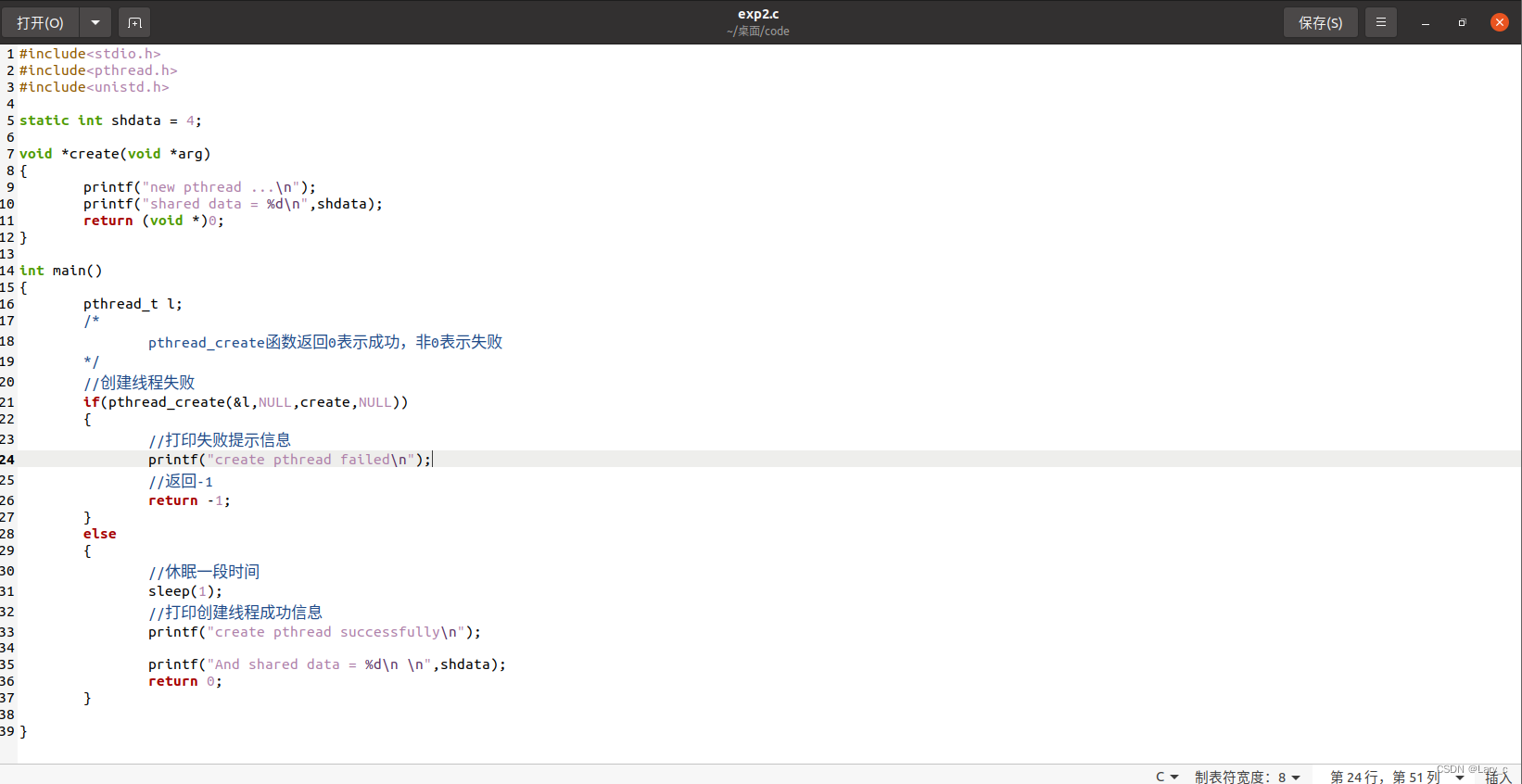1522x784 pixels.
Task: Click the printf "And shared data" line
Action: [327, 664]
